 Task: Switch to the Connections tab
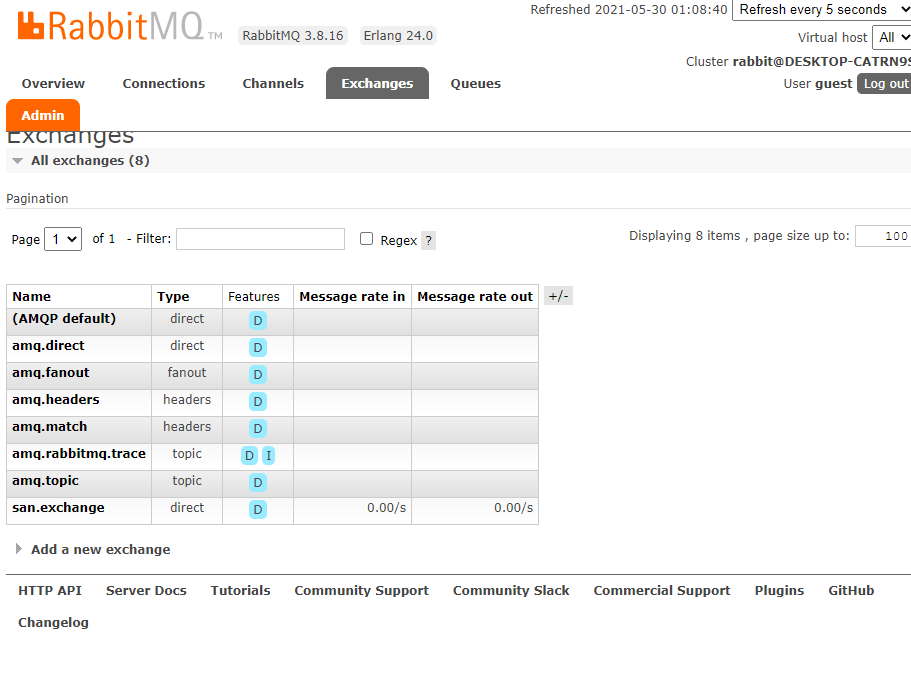point(163,83)
